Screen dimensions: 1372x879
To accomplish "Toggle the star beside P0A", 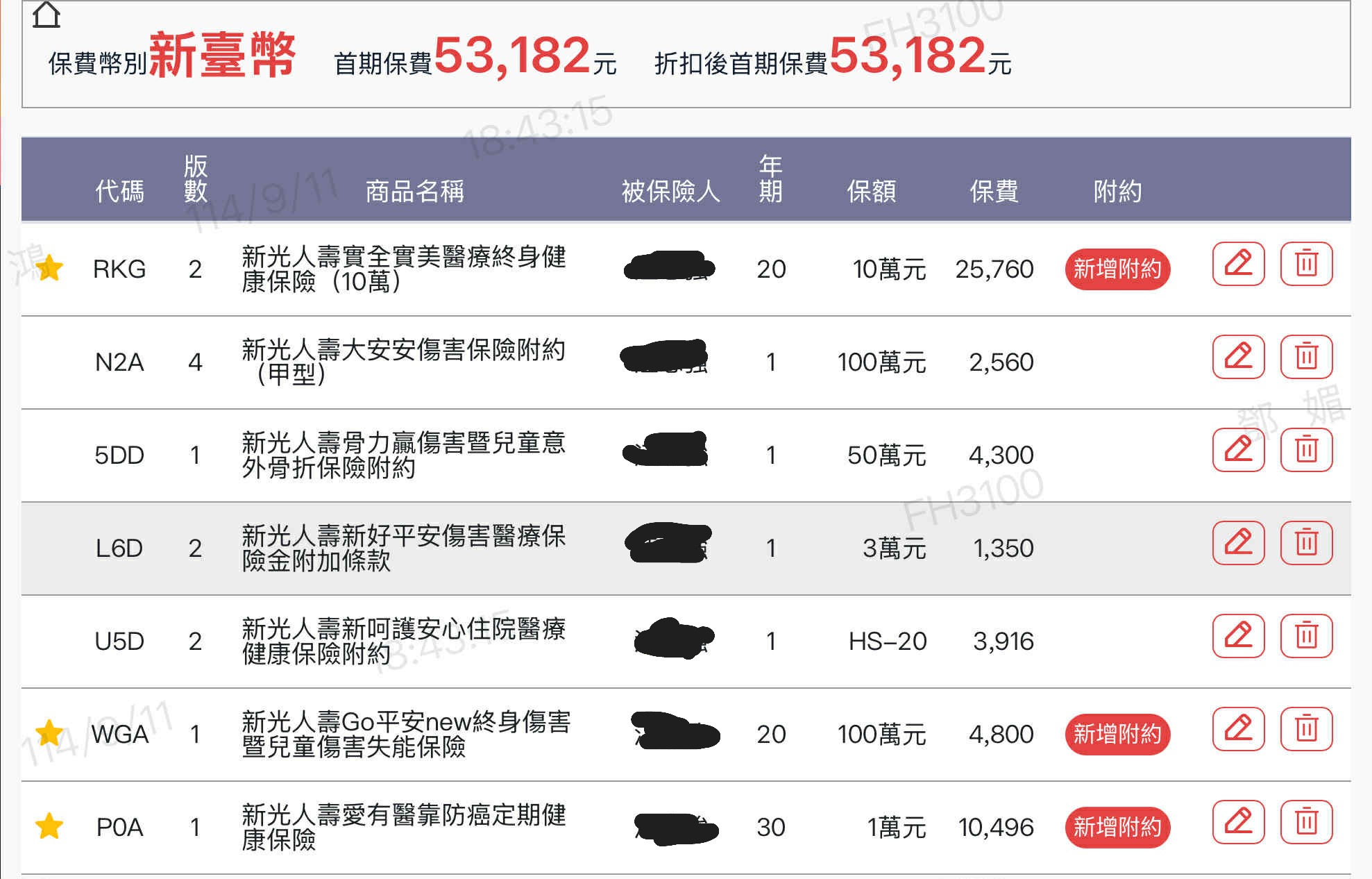I will (49, 826).
